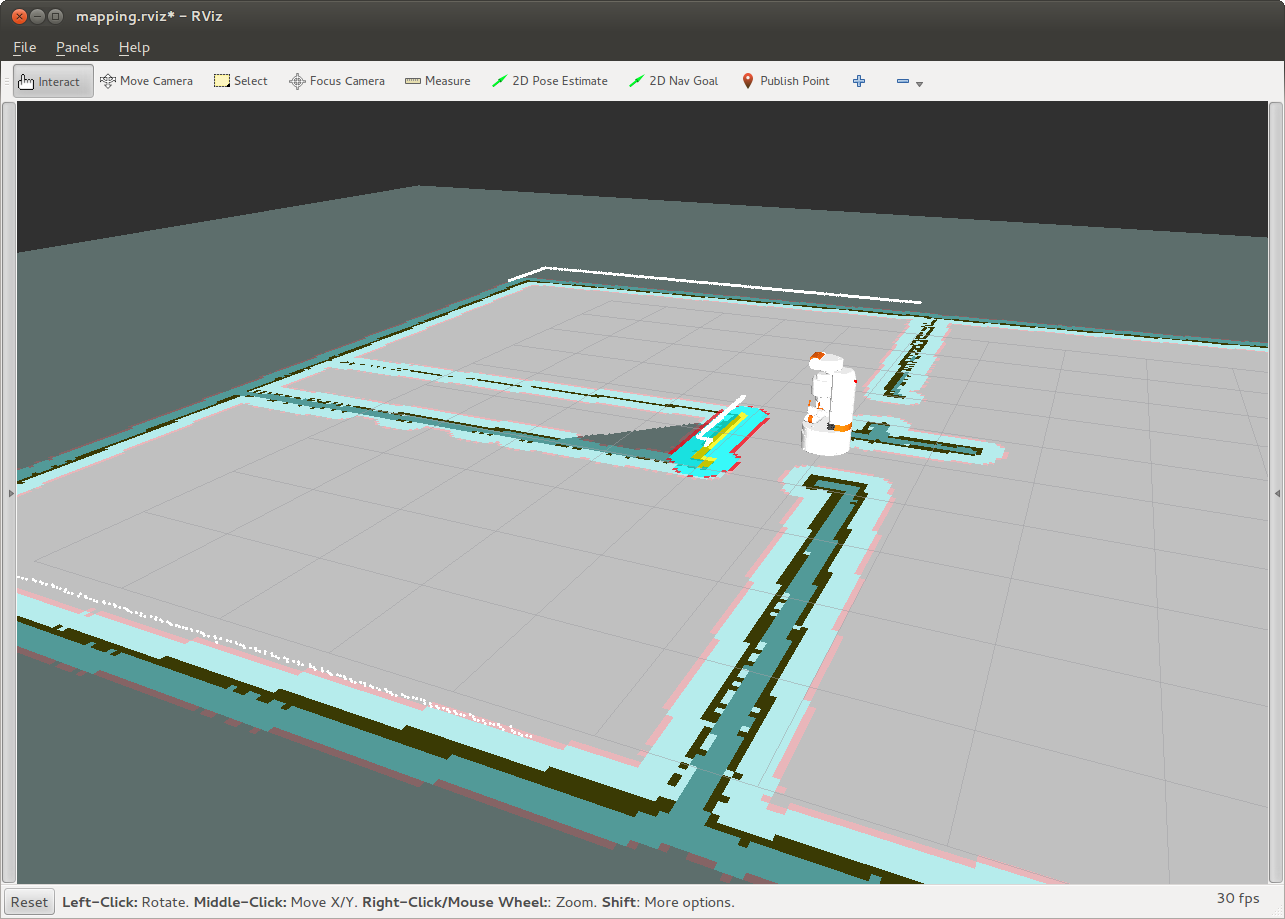This screenshot has height=919, width=1285.
Task: Pick the Measure tool
Action: coord(437,81)
